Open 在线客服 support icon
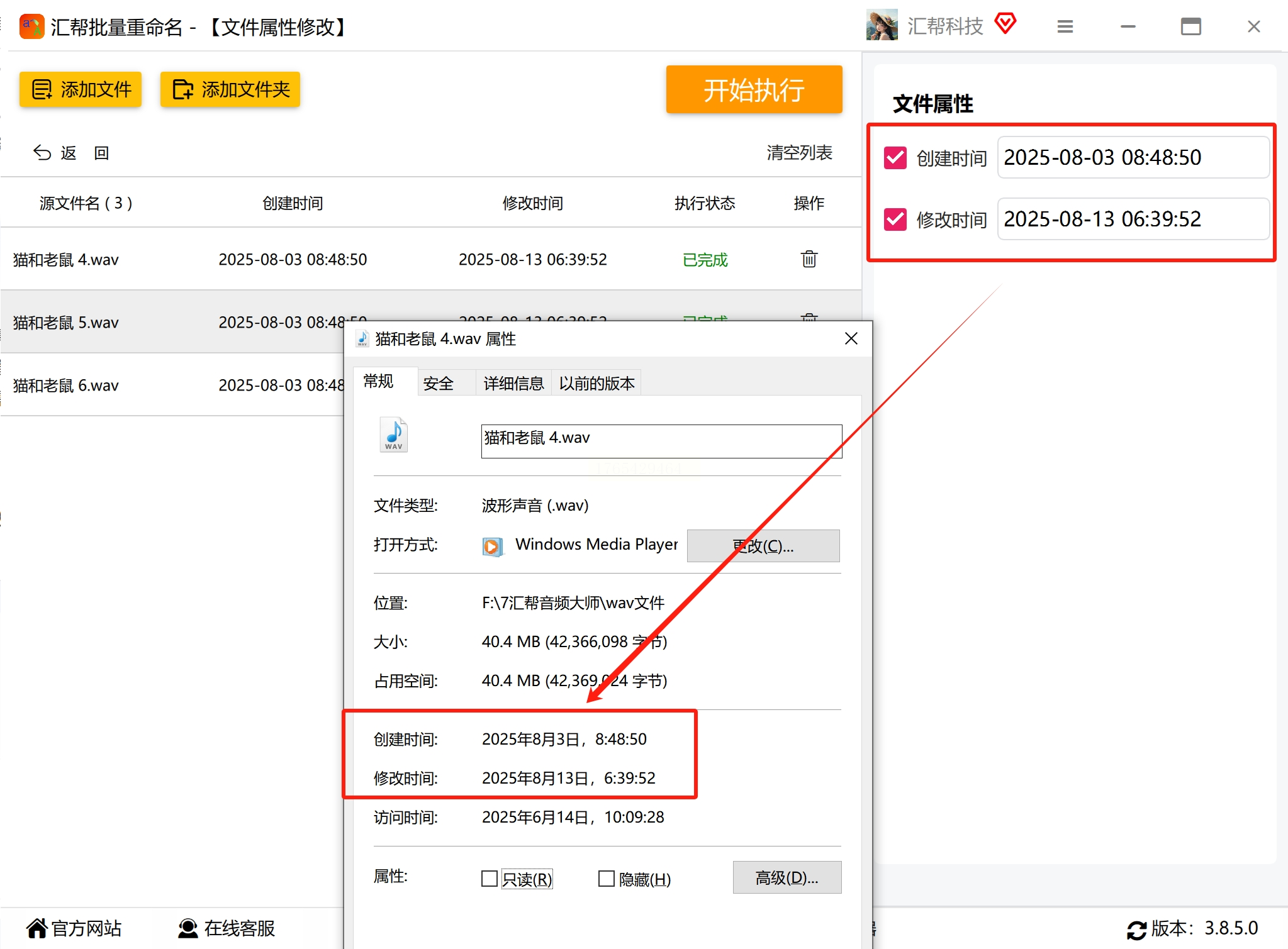The width and height of the screenshot is (1288, 949). point(188,928)
